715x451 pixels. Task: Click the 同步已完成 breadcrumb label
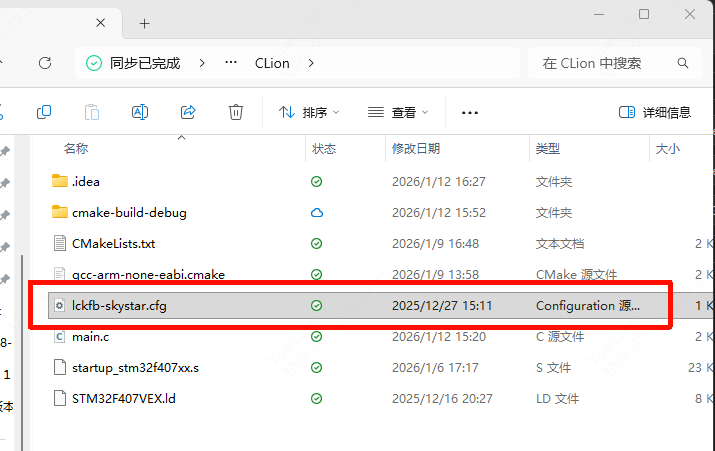[x=145, y=63]
